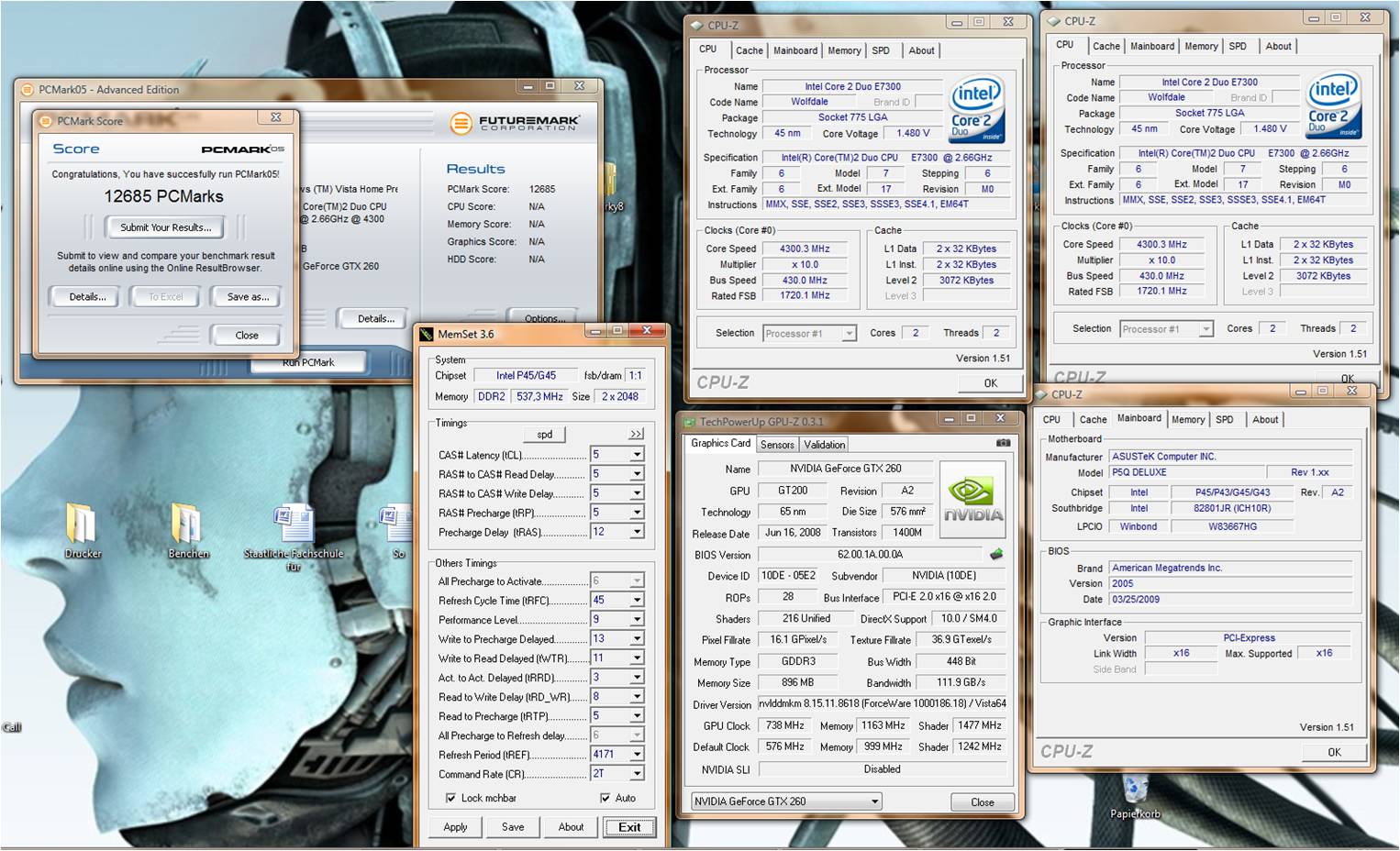This screenshot has height=851, width=1400.
Task: Click Device ID field in GPU-Z
Action: [788, 576]
